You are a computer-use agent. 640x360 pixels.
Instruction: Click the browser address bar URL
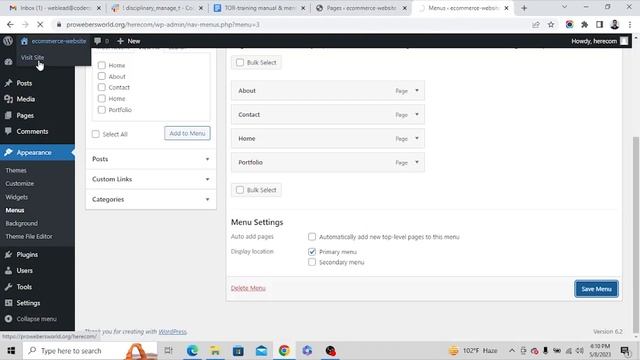tap(163, 24)
